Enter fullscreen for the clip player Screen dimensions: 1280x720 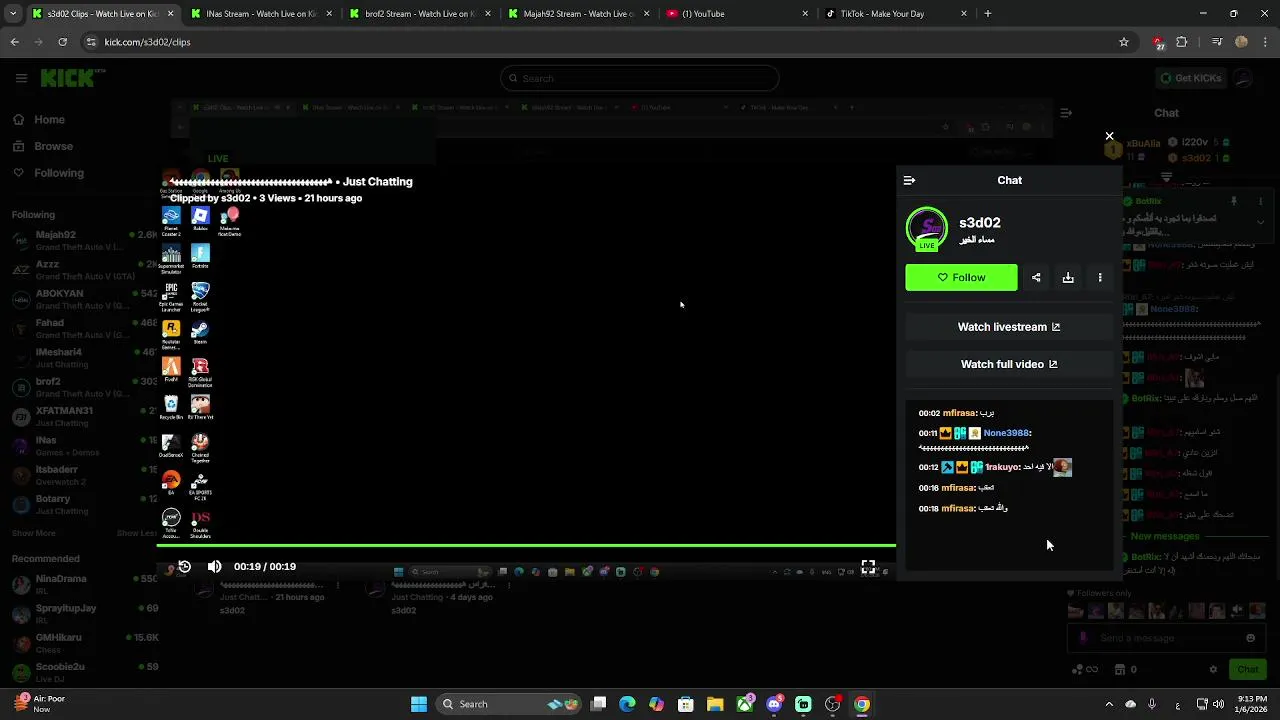point(868,566)
